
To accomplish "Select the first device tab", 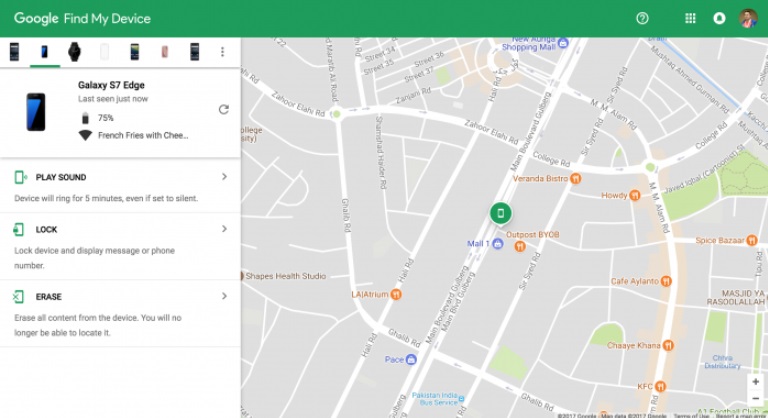I will pyautogui.click(x=14, y=51).
